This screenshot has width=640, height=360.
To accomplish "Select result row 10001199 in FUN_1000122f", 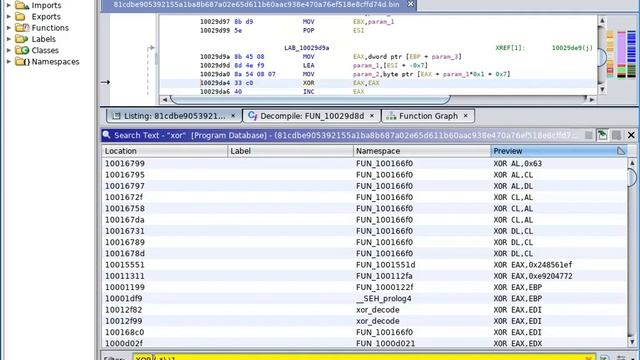I will (364, 287).
